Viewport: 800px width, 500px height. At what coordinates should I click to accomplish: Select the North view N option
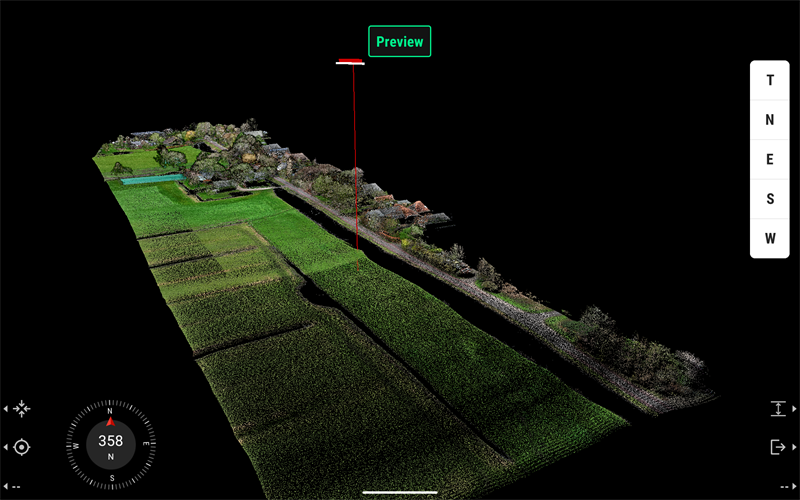click(x=769, y=120)
